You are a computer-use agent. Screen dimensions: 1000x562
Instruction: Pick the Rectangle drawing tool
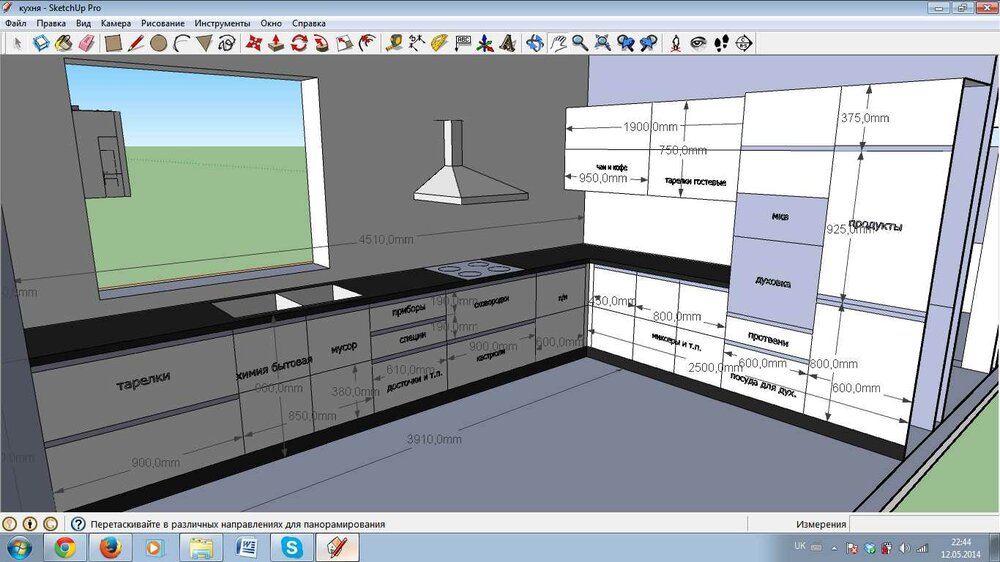(113, 43)
